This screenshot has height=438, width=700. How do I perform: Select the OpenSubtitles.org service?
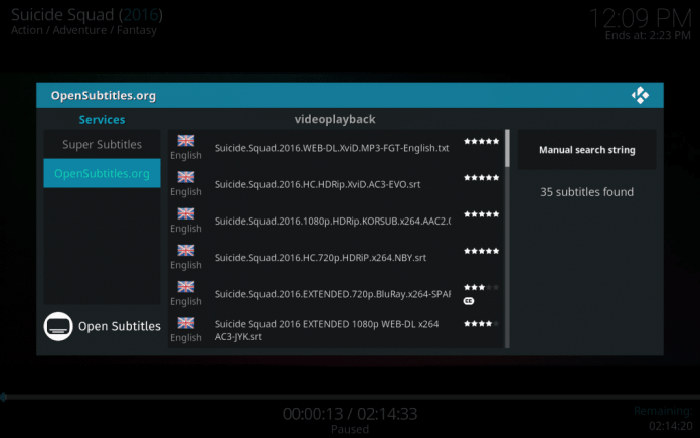pyautogui.click(x=102, y=173)
